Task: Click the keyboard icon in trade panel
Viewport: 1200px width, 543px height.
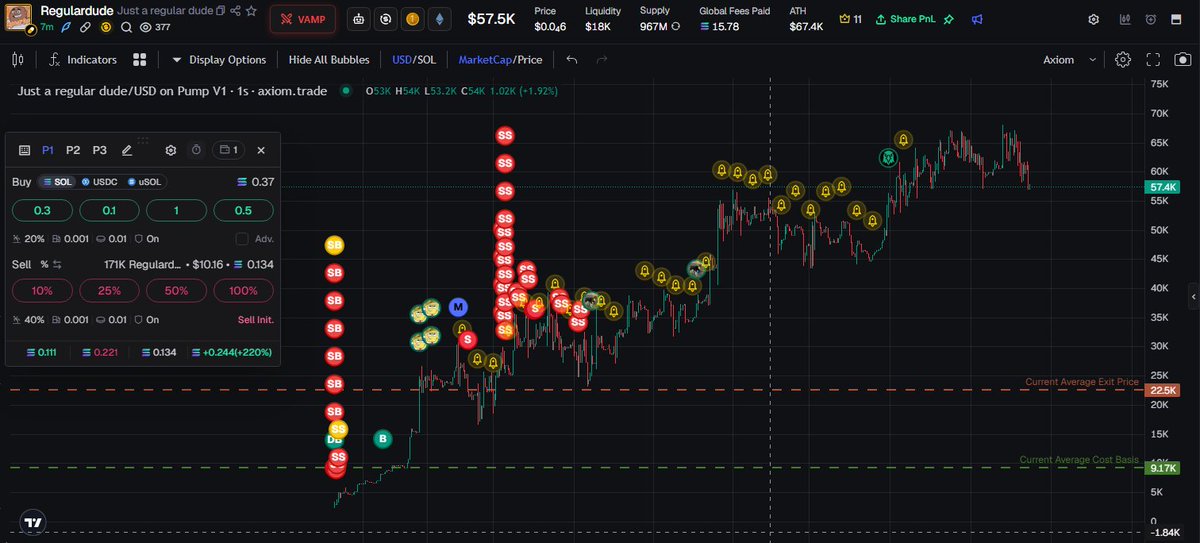Action: pos(24,150)
